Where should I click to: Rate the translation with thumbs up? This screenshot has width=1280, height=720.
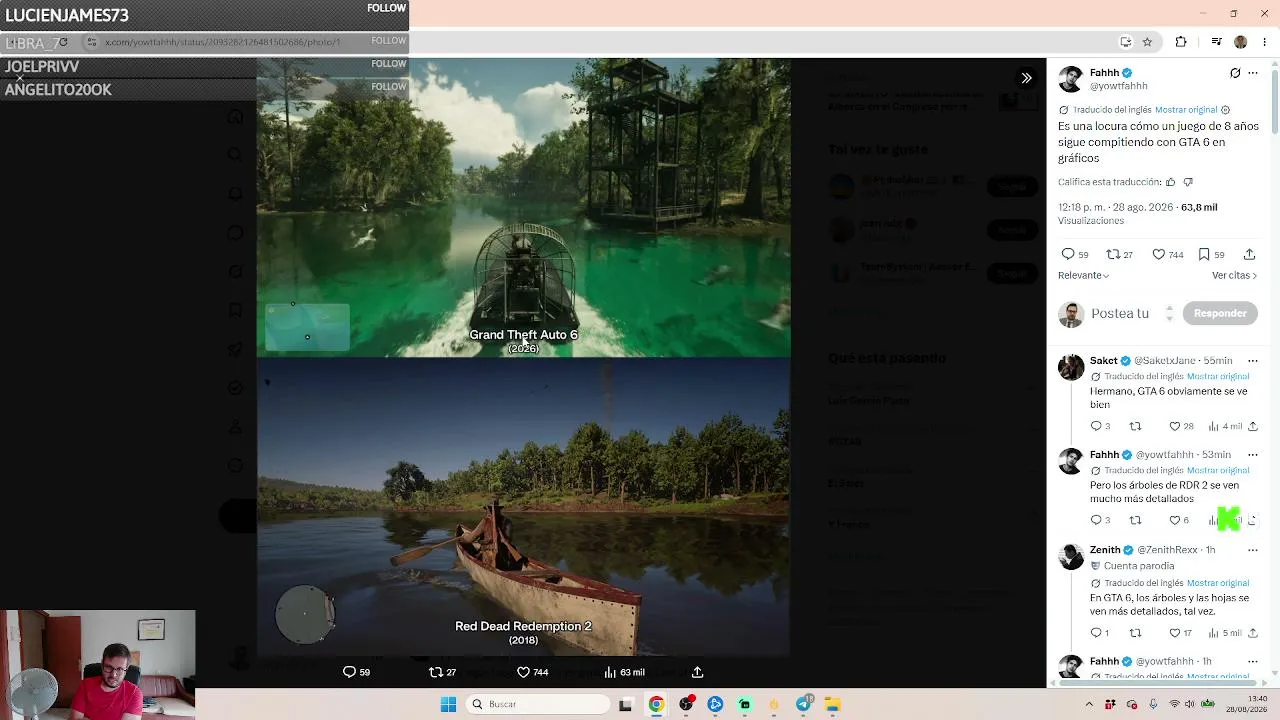click(1170, 182)
